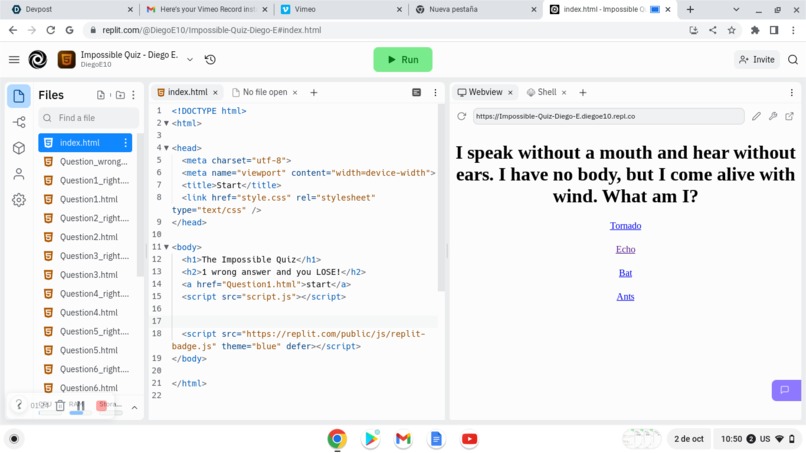806x453 pixels.
Task: Run the repl
Action: click(x=402, y=60)
